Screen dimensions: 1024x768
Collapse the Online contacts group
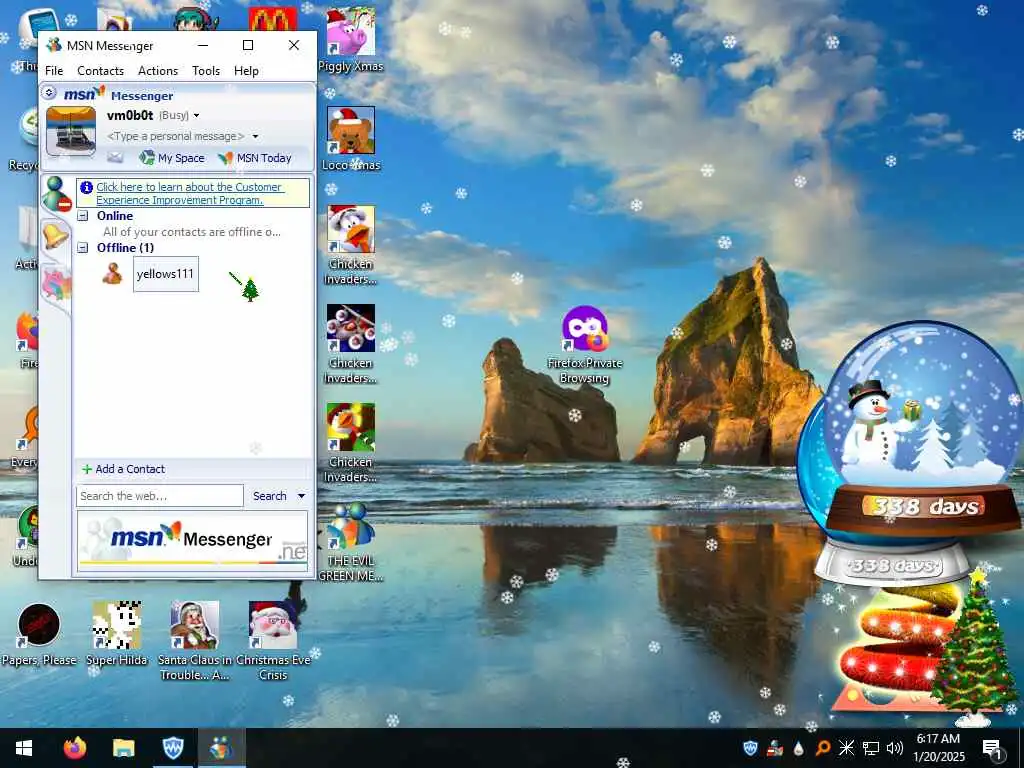[x=83, y=216]
